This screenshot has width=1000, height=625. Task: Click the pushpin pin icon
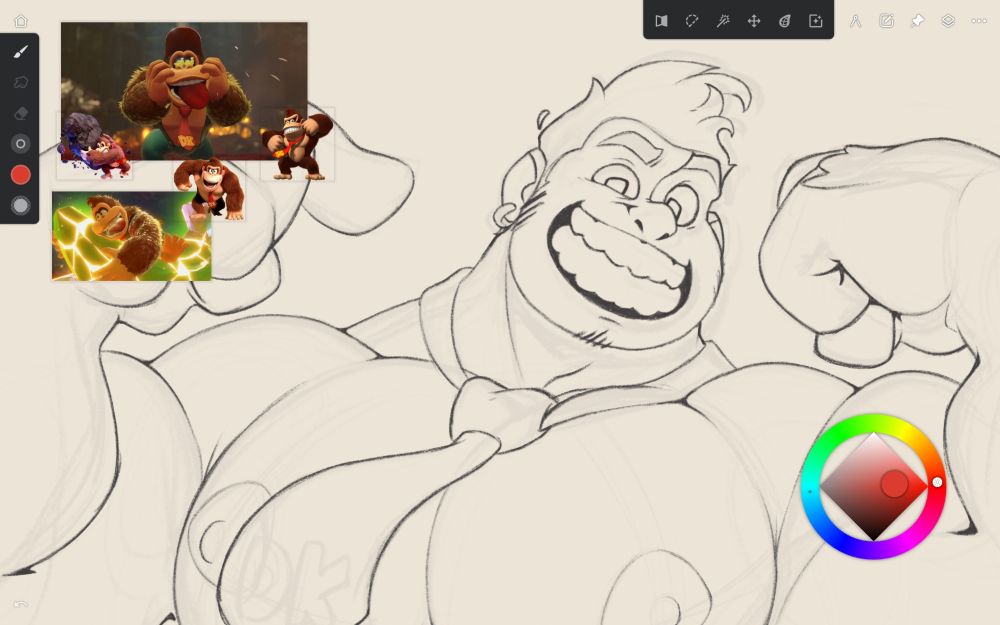917,21
